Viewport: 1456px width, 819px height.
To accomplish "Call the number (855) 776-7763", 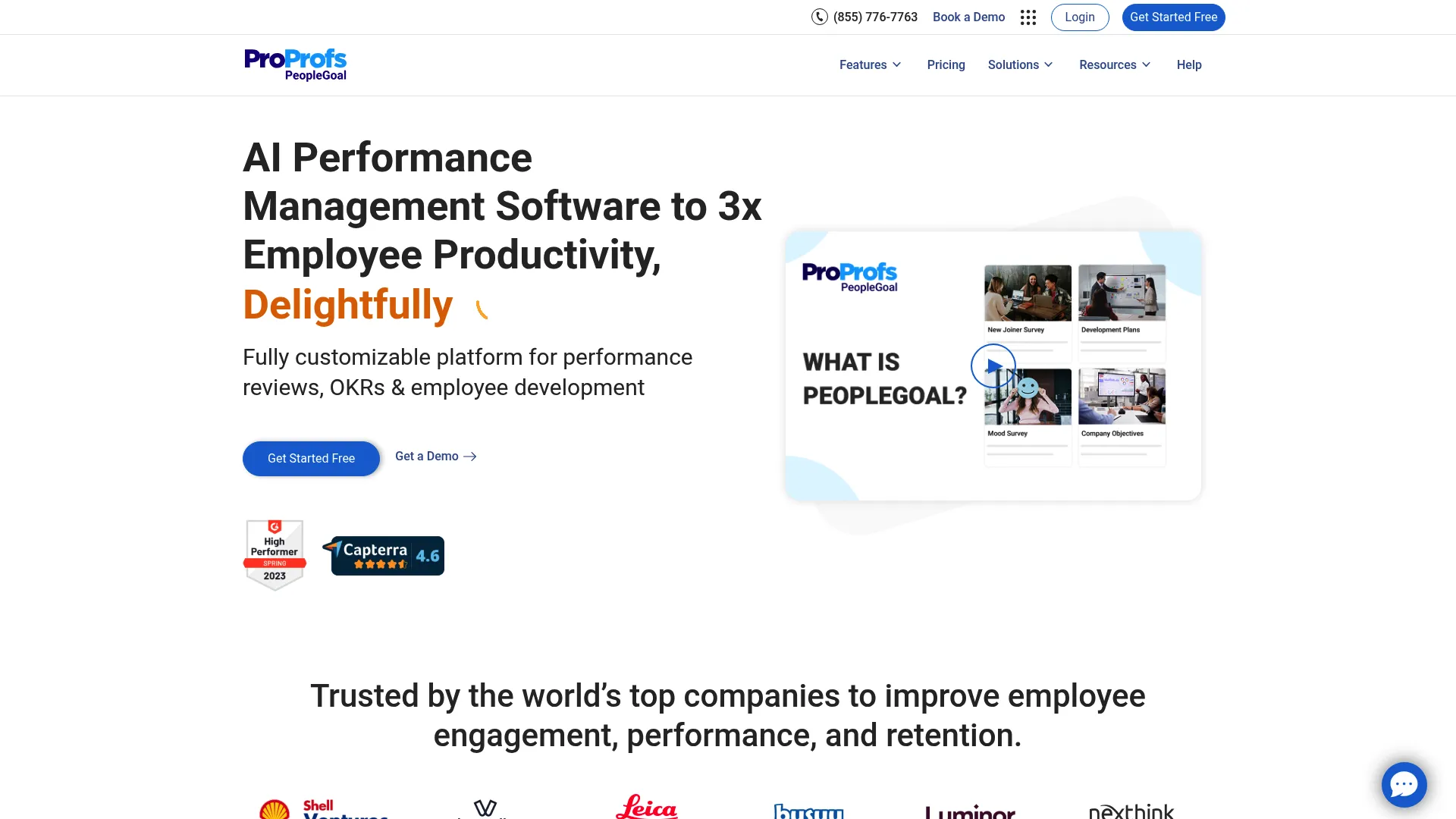I will (874, 17).
